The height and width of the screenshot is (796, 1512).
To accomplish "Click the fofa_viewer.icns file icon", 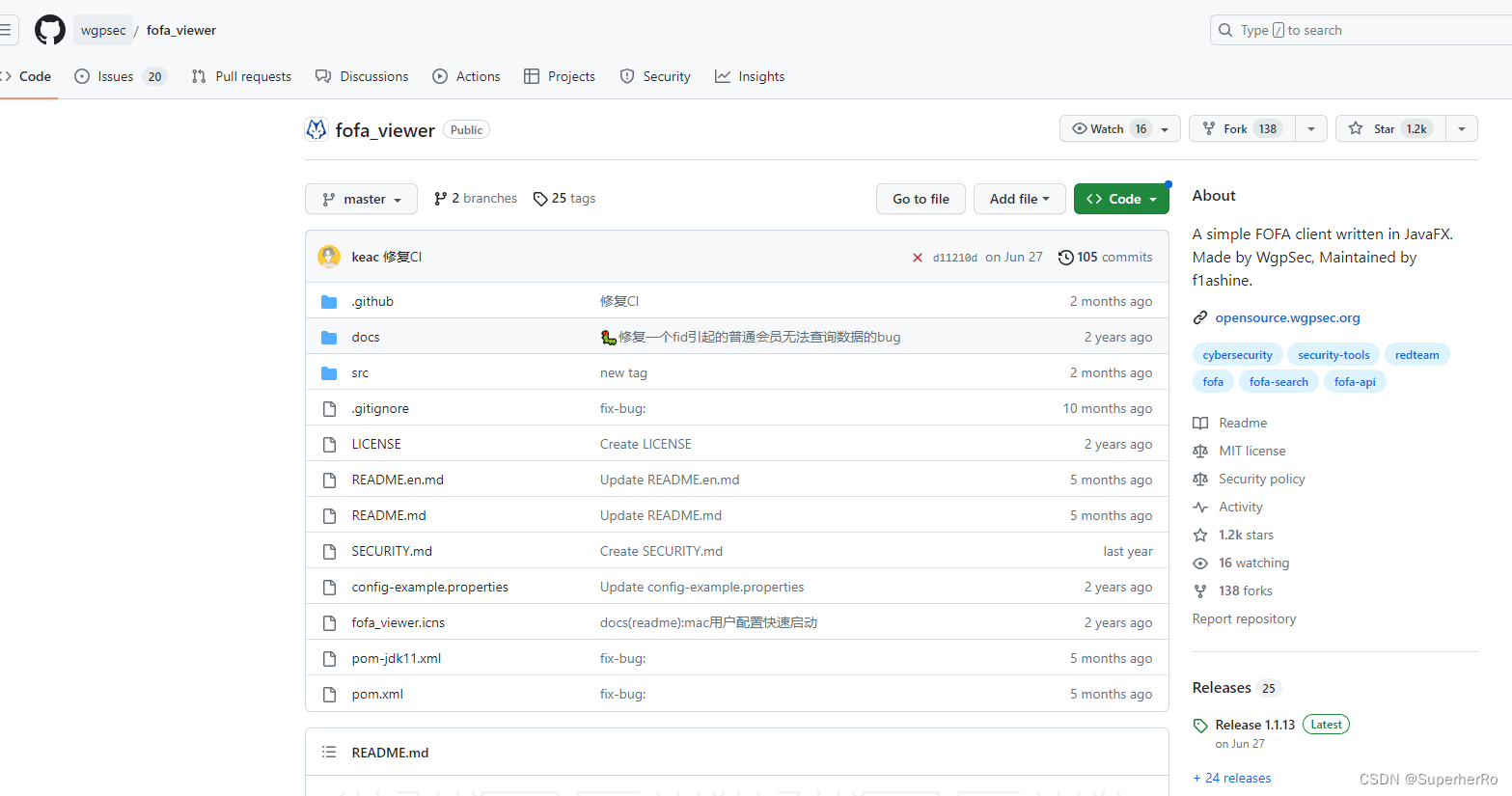I will [329, 623].
